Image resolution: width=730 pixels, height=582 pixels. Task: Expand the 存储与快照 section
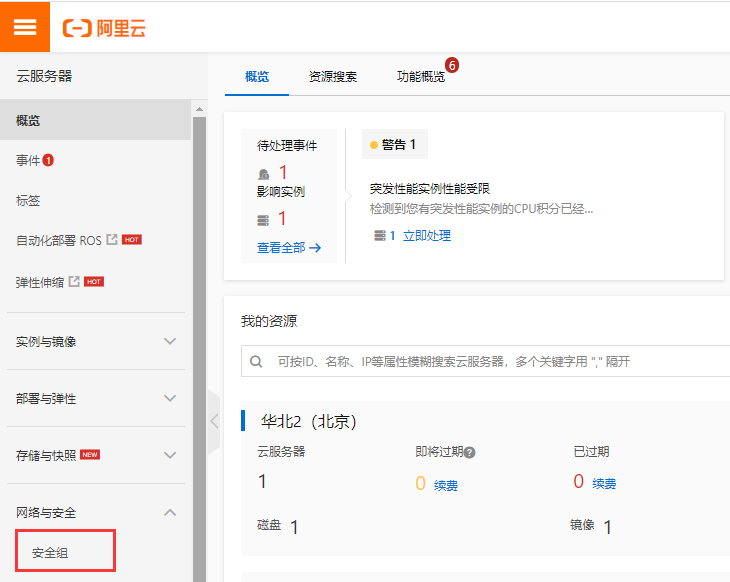[x=170, y=455]
